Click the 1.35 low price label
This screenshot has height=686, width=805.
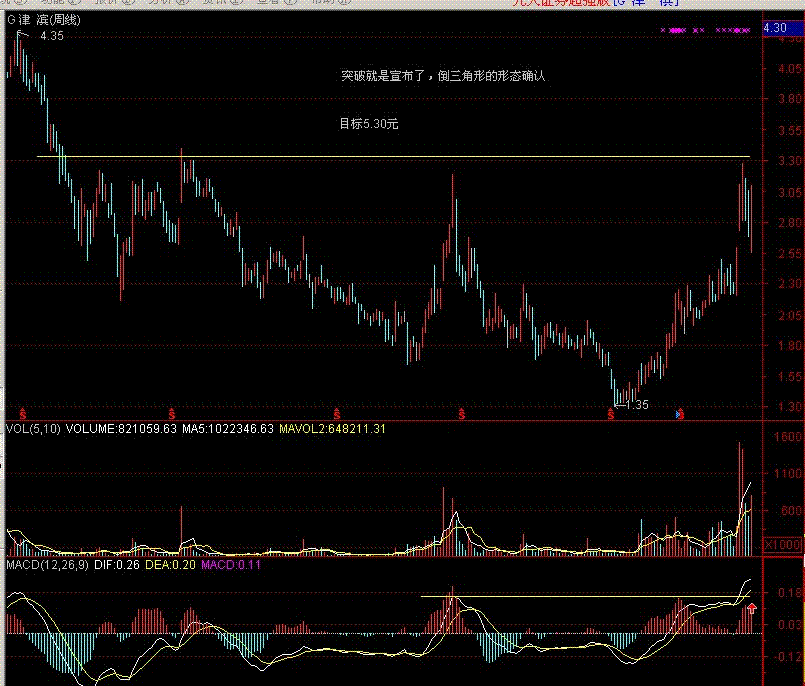coord(637,405)
